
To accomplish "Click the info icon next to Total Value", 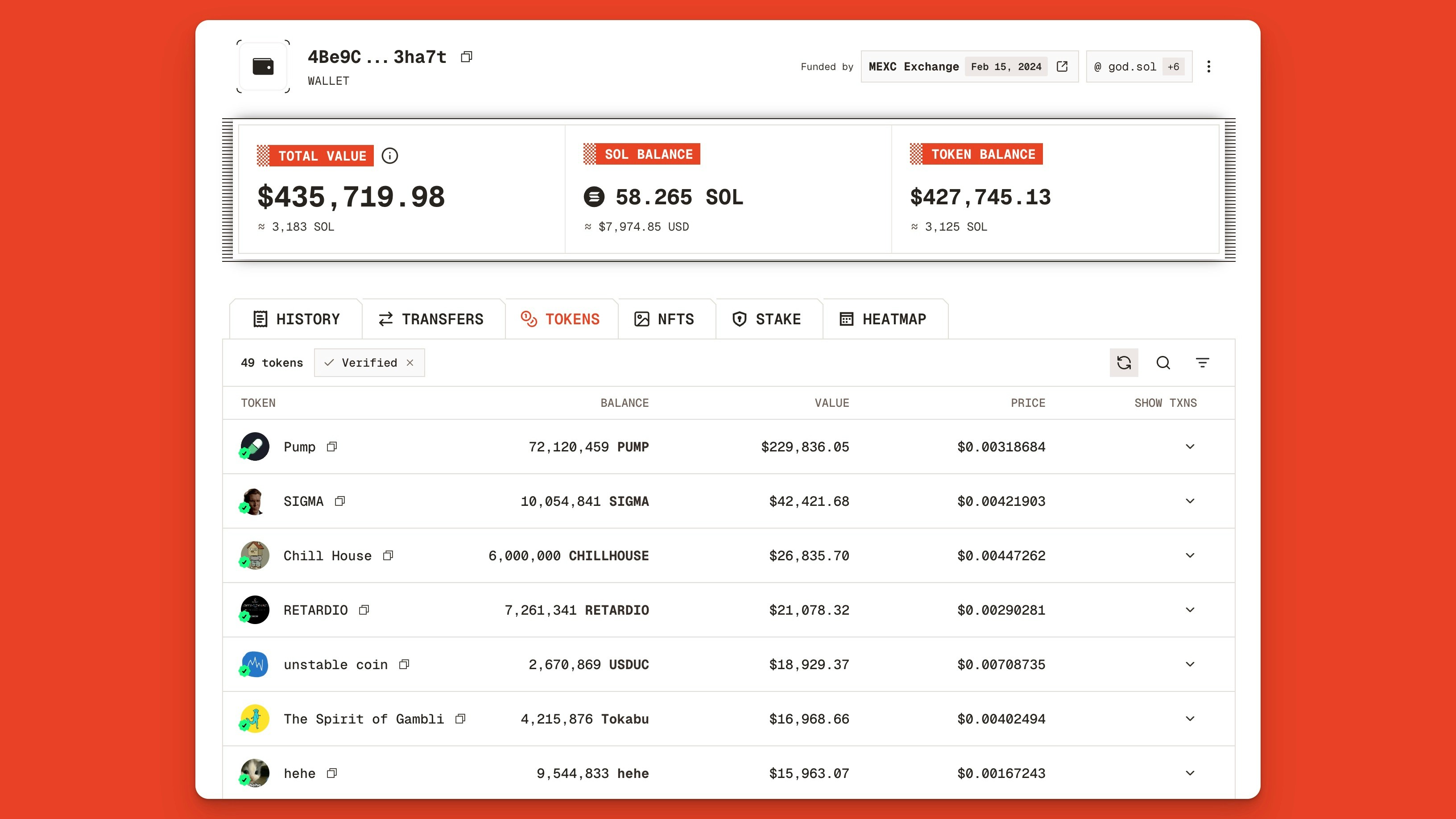I will coord(389,156).
